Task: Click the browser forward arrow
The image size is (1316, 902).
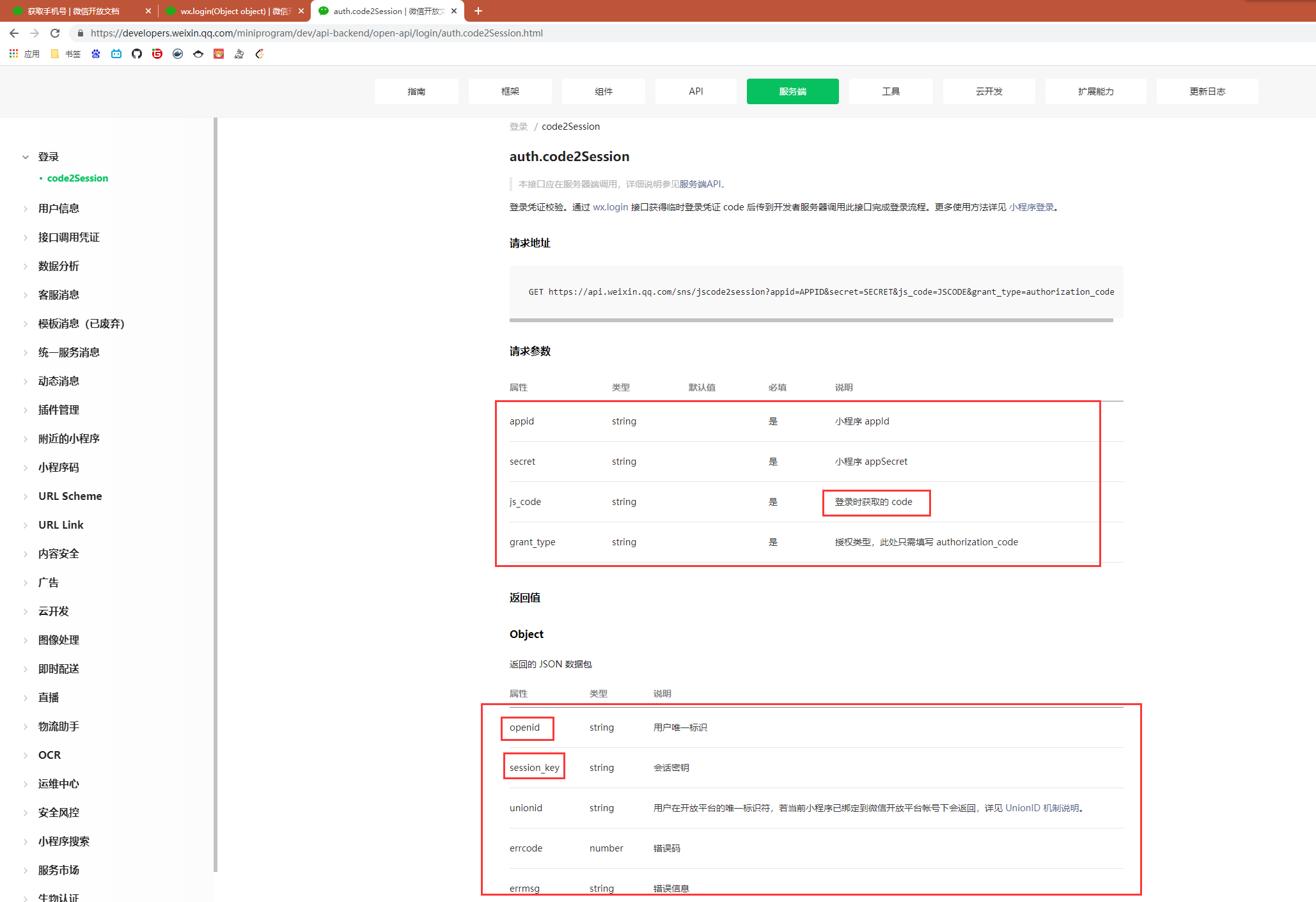Action: click(35, 33)
